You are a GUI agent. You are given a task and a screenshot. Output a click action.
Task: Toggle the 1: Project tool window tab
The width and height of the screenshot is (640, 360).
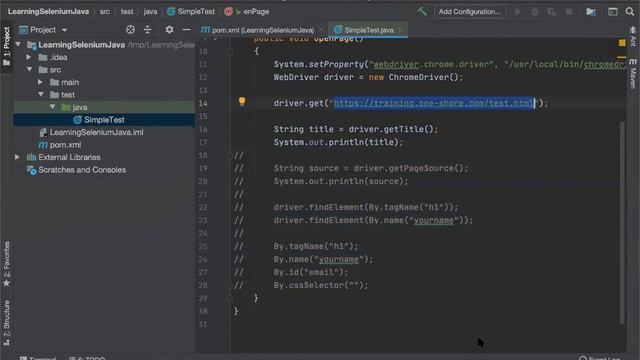[6, 46]
